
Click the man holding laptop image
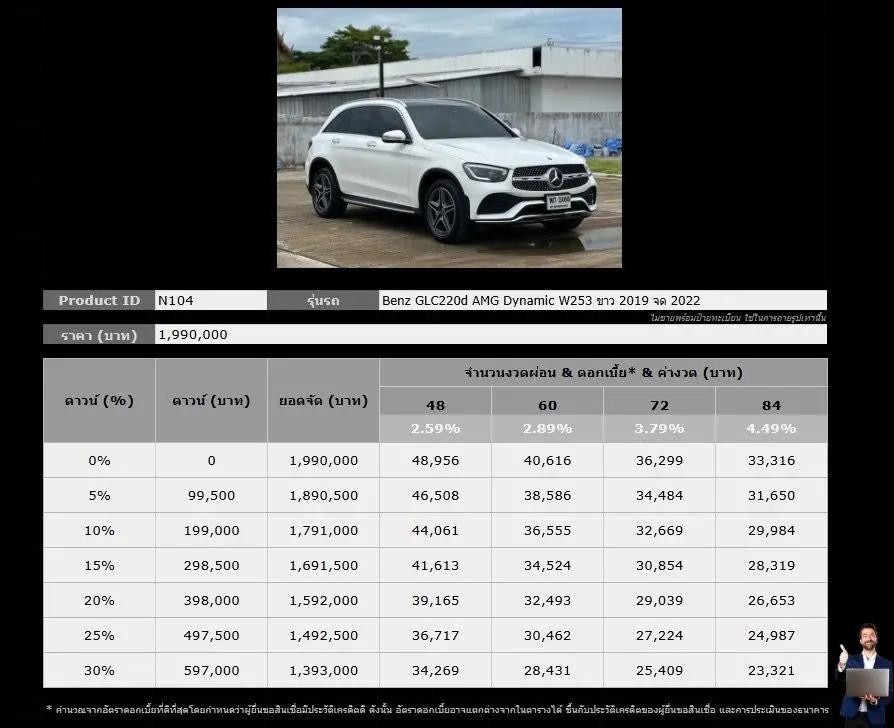pyautogui.click(x=865, y=675)
